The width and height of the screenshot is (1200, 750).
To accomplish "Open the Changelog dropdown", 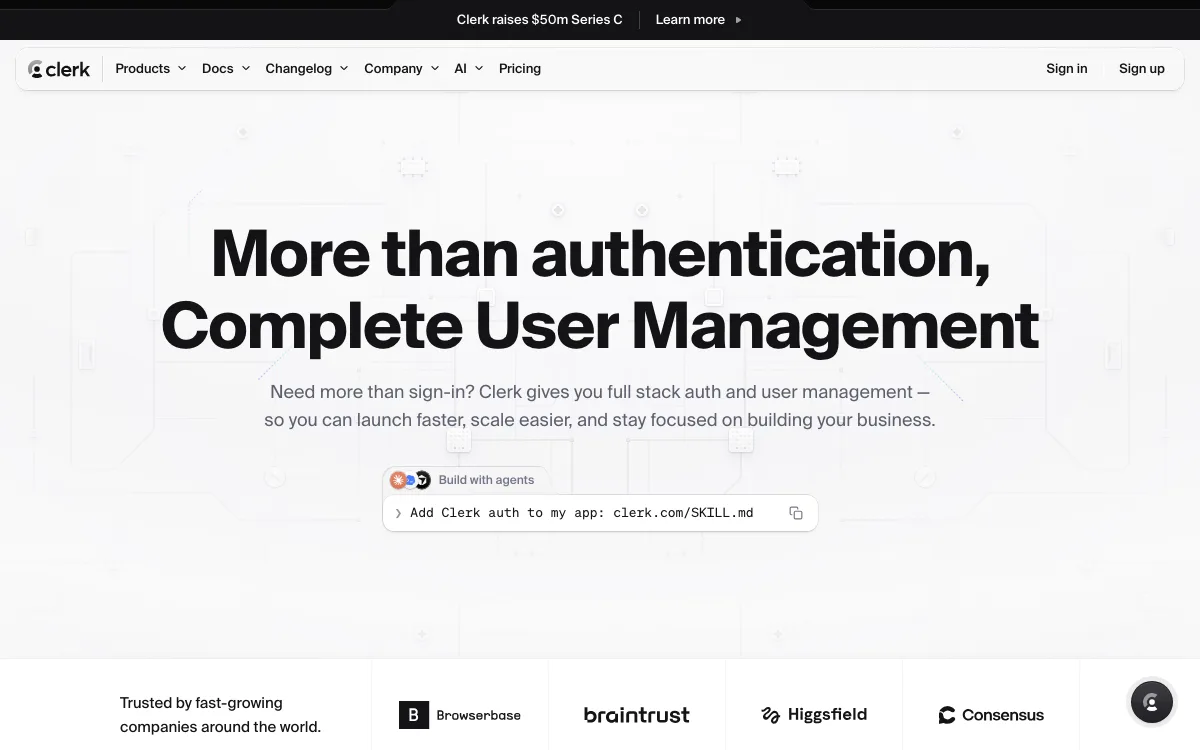I will pos(307,69).
